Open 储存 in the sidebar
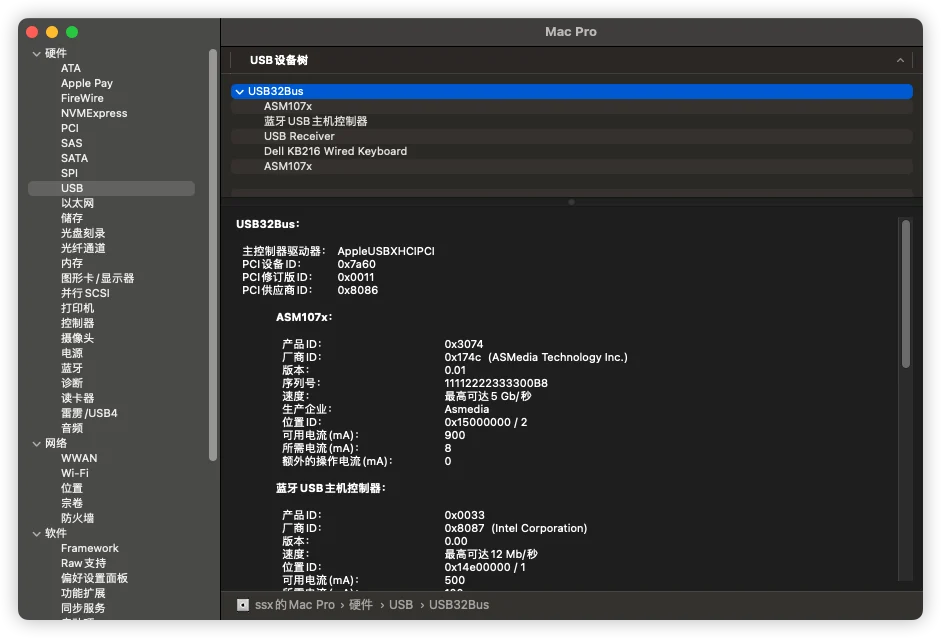Viewport: 941px width, 638px height. tap(71, 218)
